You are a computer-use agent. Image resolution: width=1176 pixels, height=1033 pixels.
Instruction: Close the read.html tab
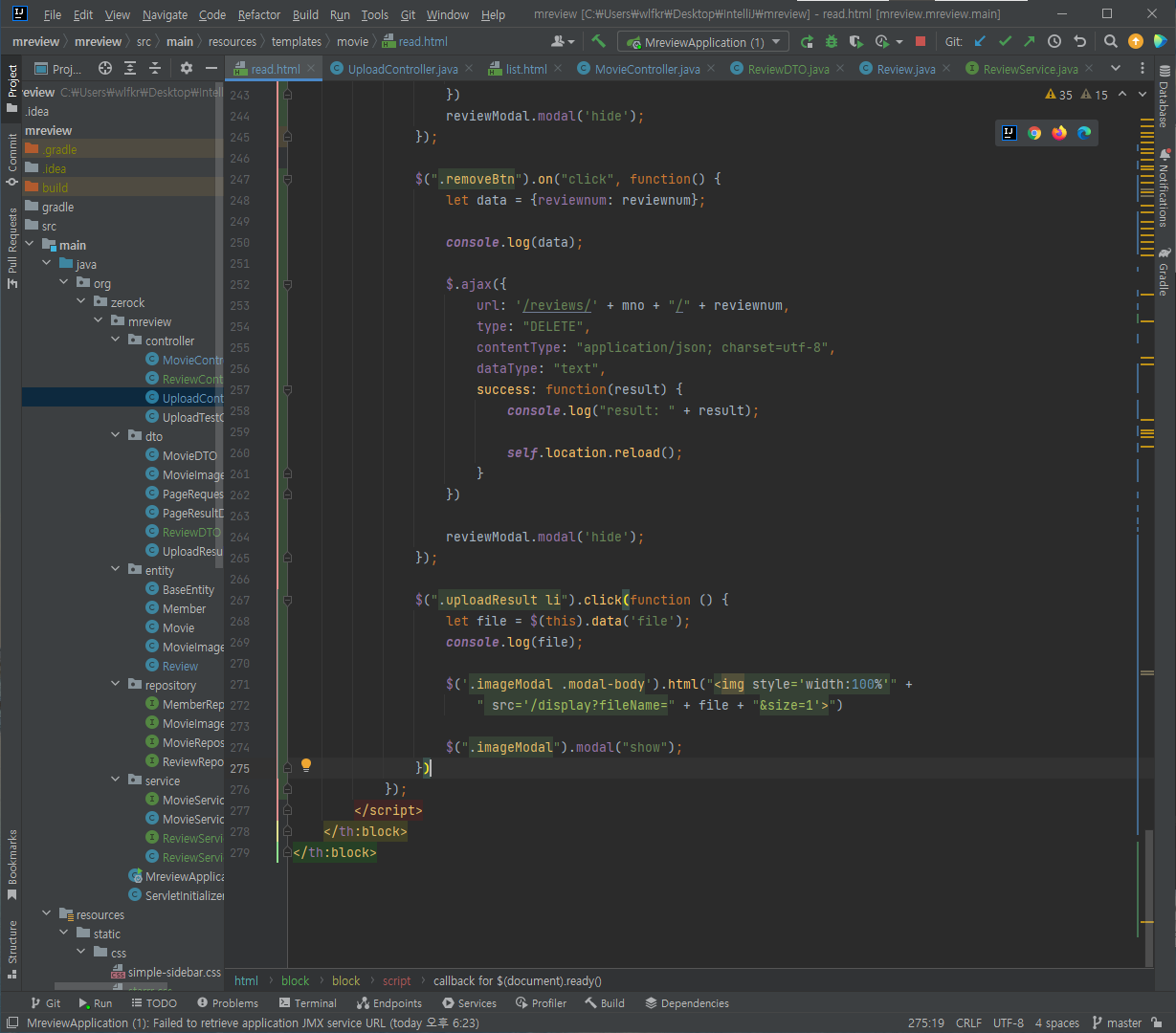[x=312, y=69]
